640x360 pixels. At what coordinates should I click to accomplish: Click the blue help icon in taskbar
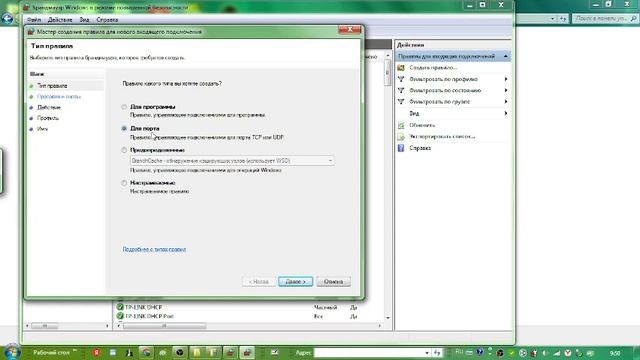pos(480,352)
